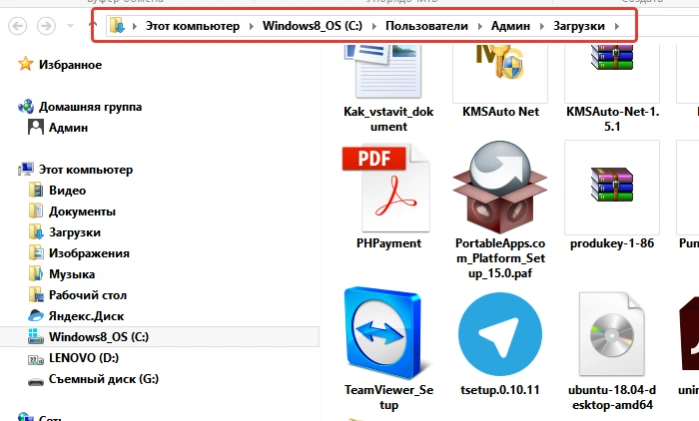The image size is (699, 421).
Task: Select the produkey-1-86 archive icon
Action: pyautogui.click(x=612, y=187)
